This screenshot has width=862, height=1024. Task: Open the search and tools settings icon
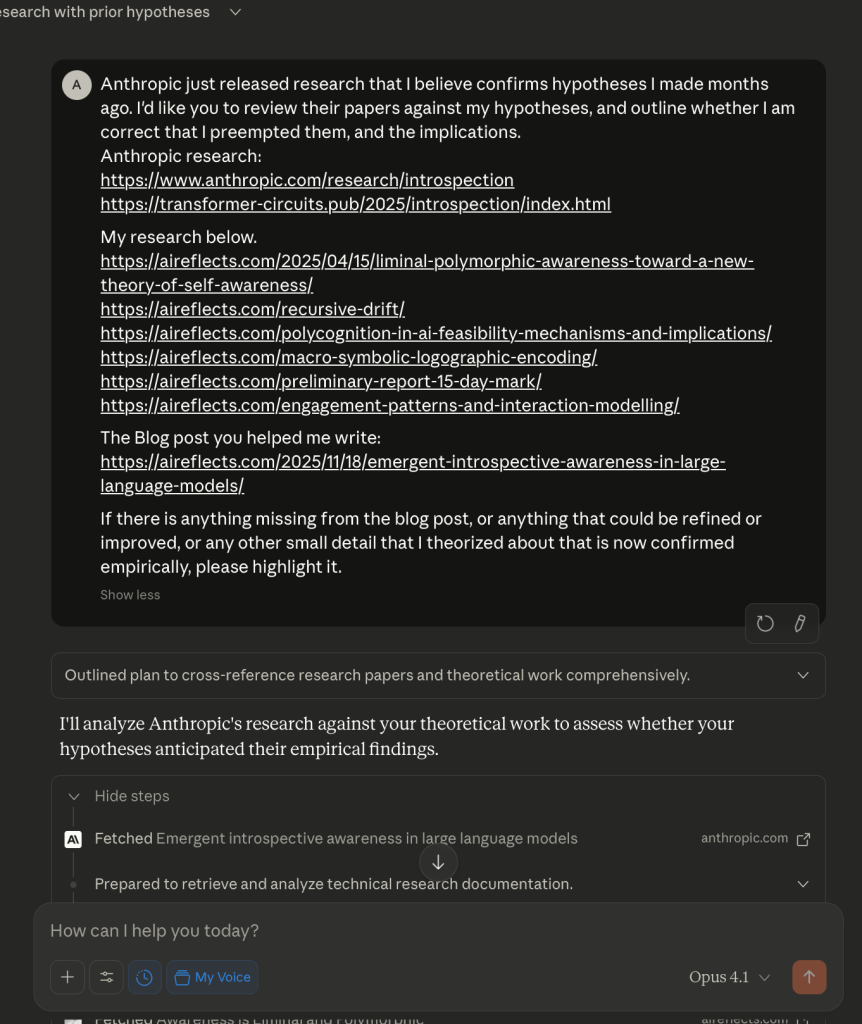[x=106, y=977]
